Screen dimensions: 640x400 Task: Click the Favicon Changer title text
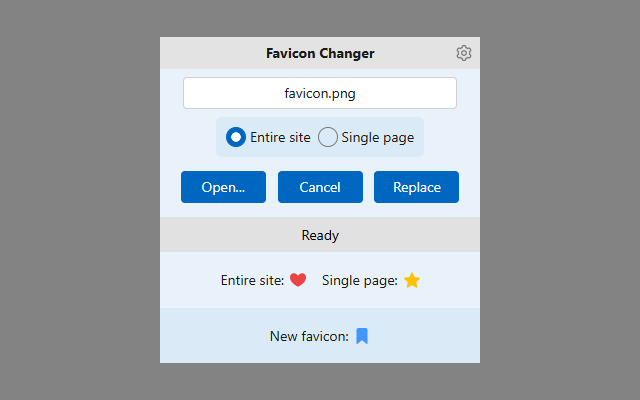(x=320, y=53)
